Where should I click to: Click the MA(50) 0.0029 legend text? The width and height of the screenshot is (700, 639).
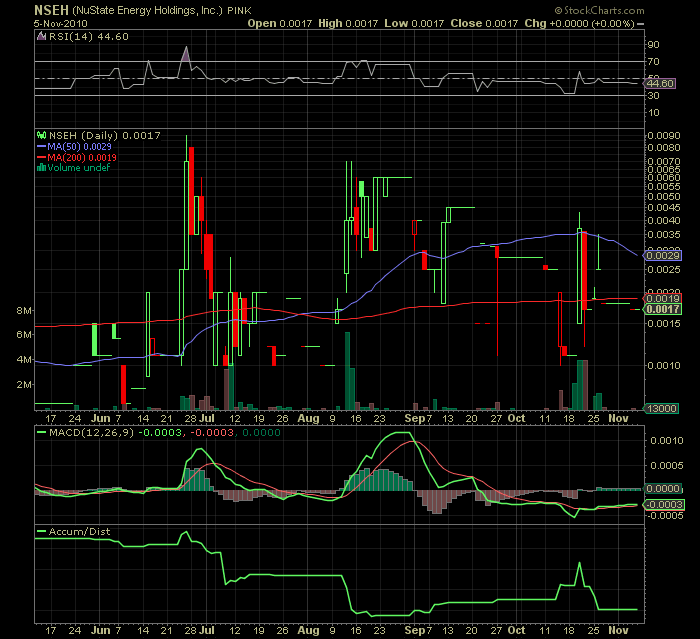79,146
